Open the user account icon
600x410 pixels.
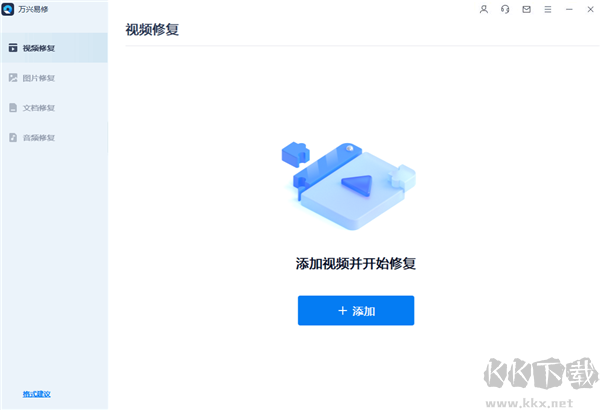coord(484,9)
